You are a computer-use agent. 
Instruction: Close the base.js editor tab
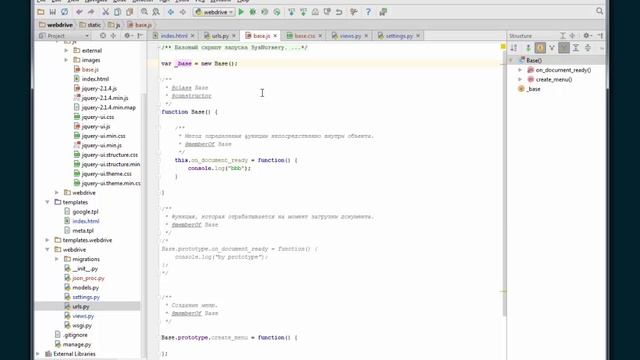(275, 36)
